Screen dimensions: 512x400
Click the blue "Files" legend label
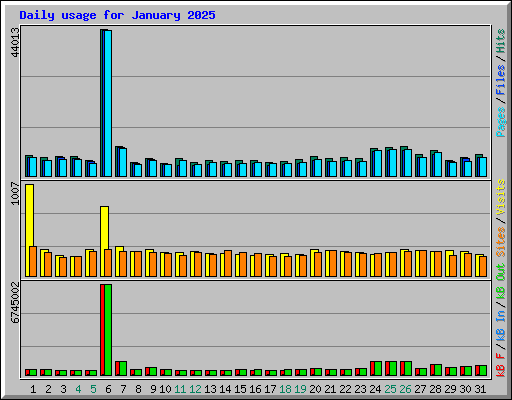(x=501, y=80)
